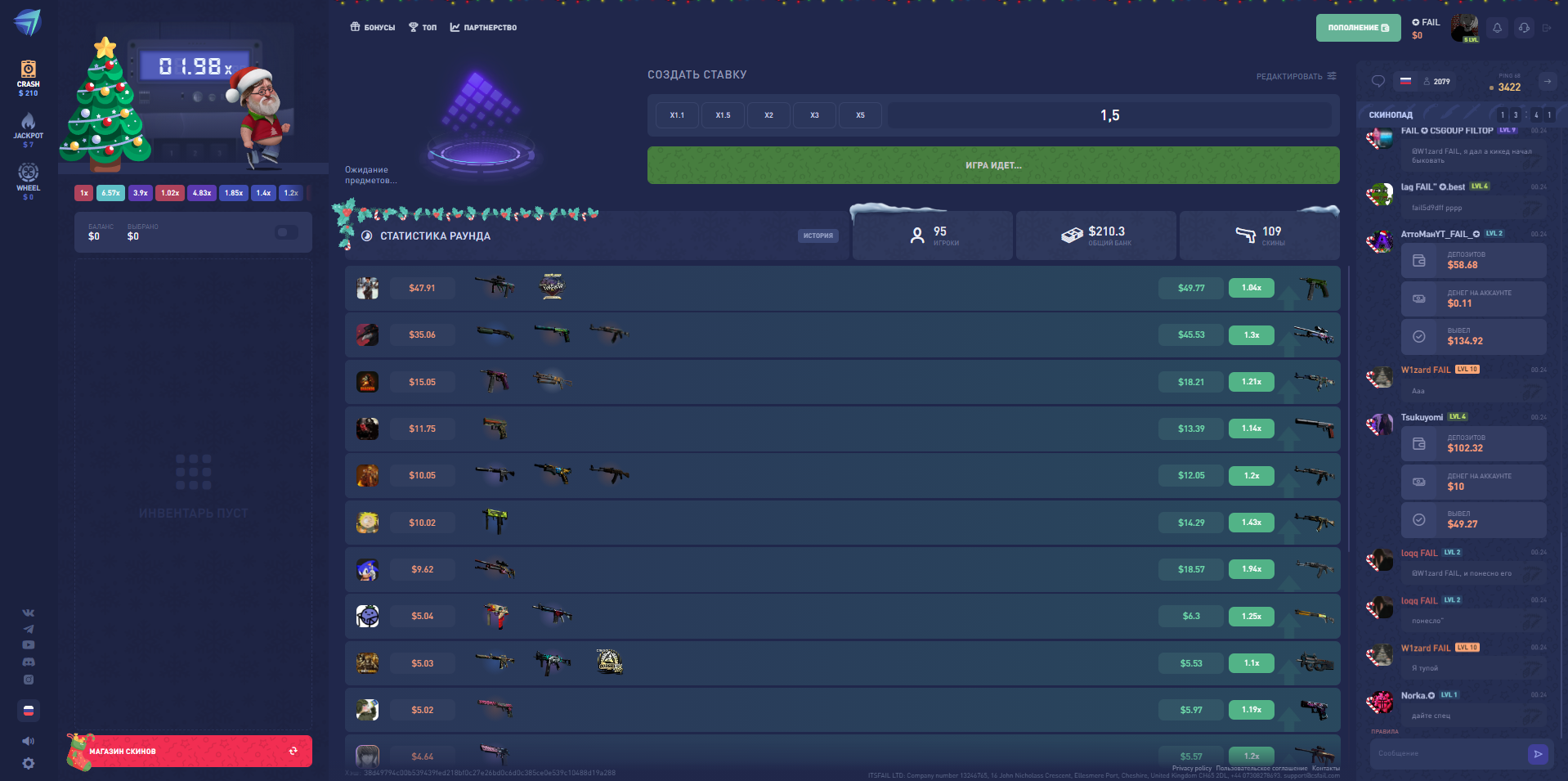Toggle chat visibility with speech bubble
Screen dimensions: 1568x781
point(1378,81)
